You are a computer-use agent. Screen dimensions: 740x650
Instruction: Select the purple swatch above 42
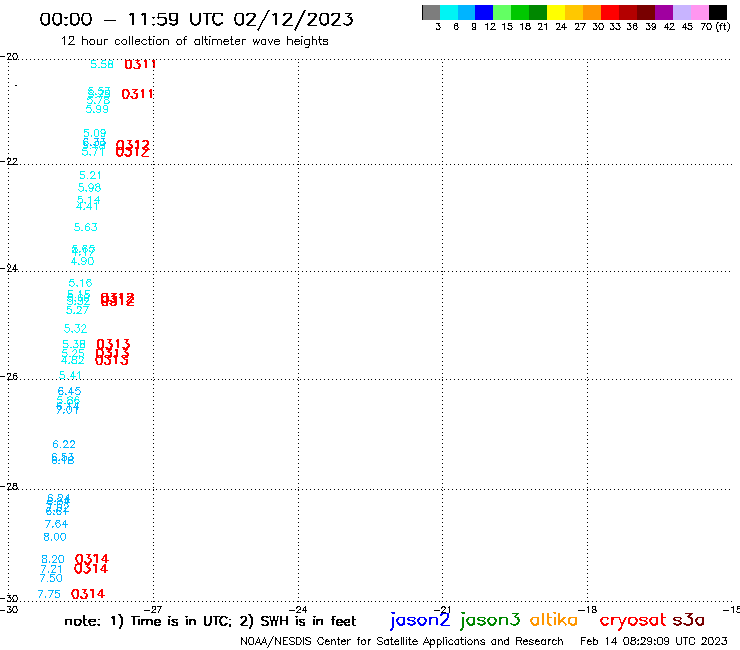point(664,12)
